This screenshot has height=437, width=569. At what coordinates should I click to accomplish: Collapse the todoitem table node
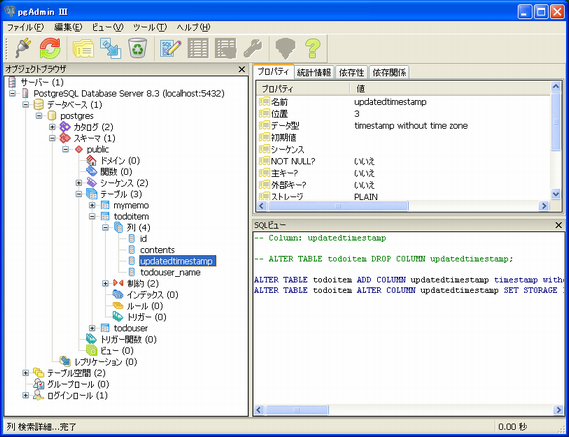(x=92, y=217)
